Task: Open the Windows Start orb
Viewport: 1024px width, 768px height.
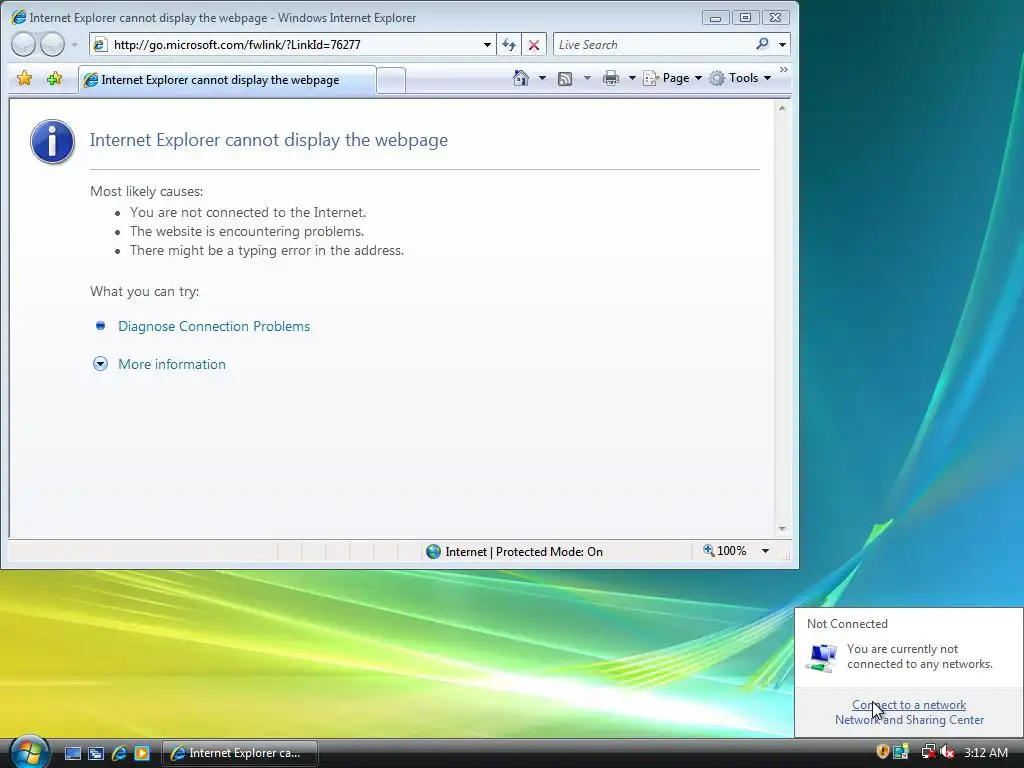Action: [x=29, y=752]
